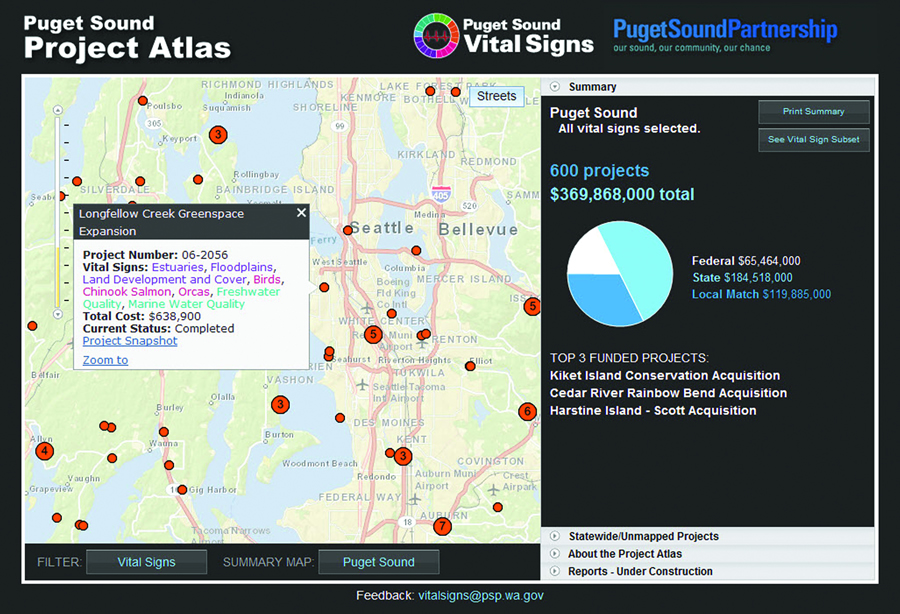Viewport: 900px width, 614px height.
Task: Click the Puget Sound Project Atlas title
Action: pos(127,38)
